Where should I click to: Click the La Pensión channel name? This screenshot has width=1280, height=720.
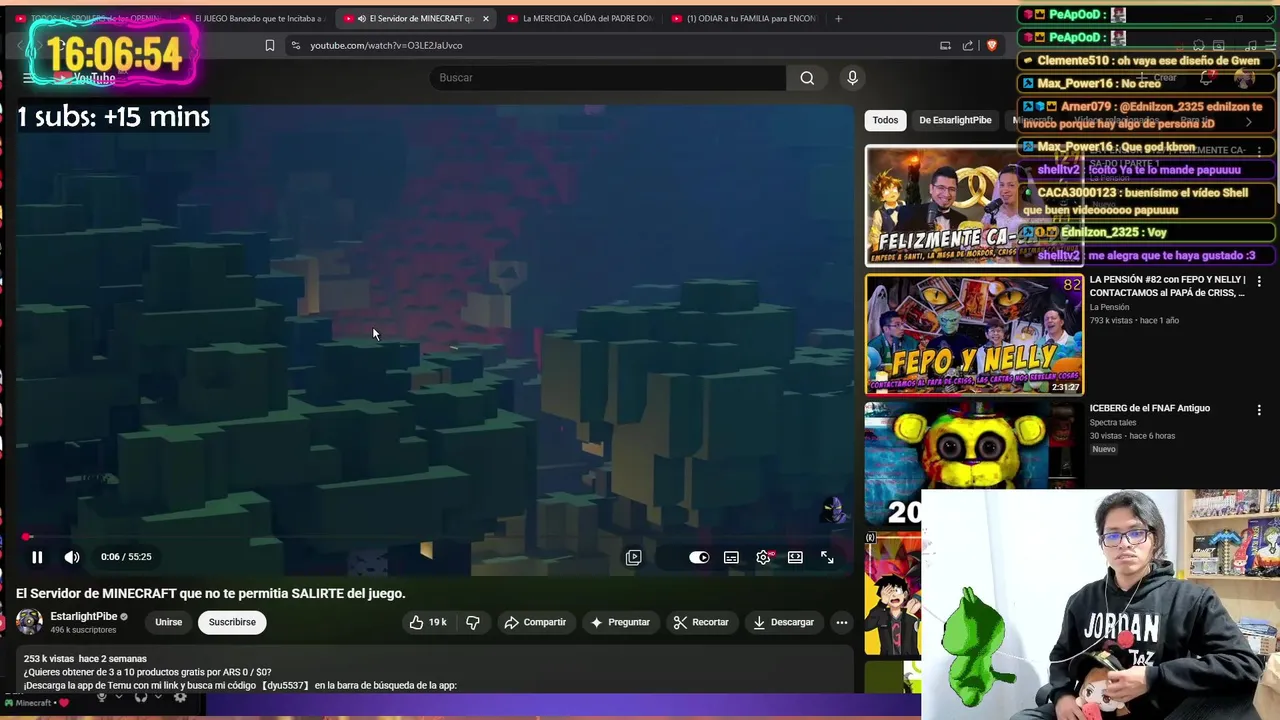tap(1109, 307)
